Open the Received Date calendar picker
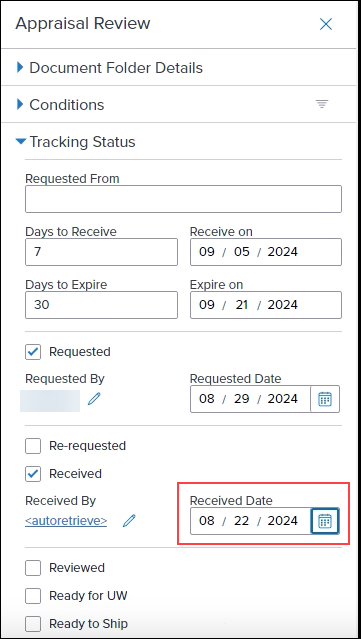This screenshot has height=639, width=361. (x=325, y=521)
